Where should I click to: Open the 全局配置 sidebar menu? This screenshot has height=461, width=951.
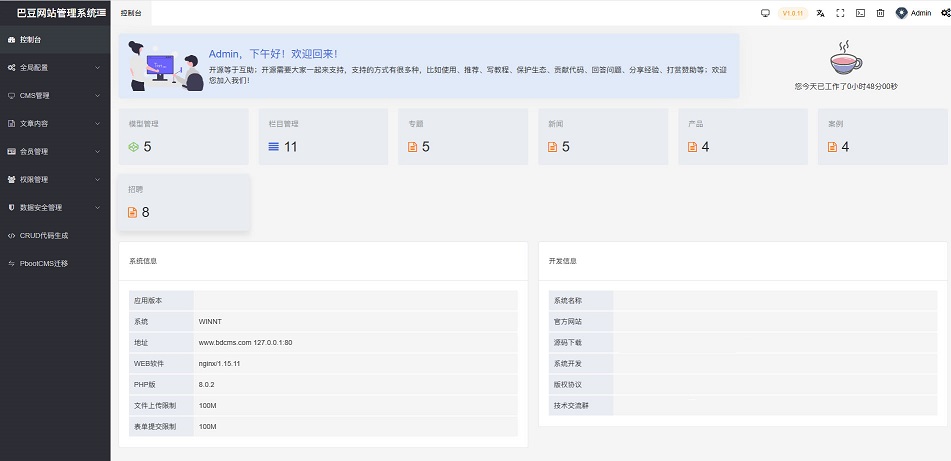55,67
